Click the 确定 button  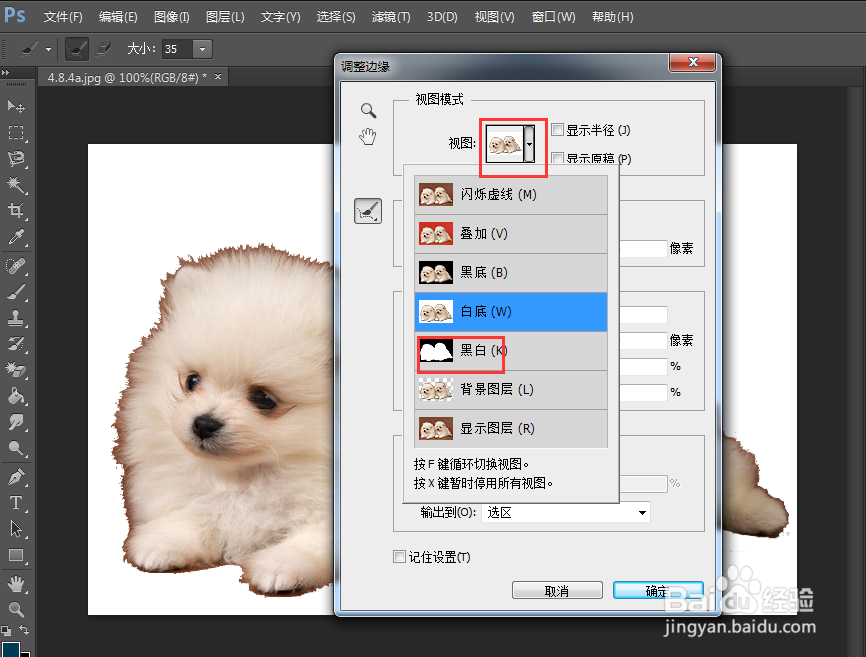tap(658, 591)
